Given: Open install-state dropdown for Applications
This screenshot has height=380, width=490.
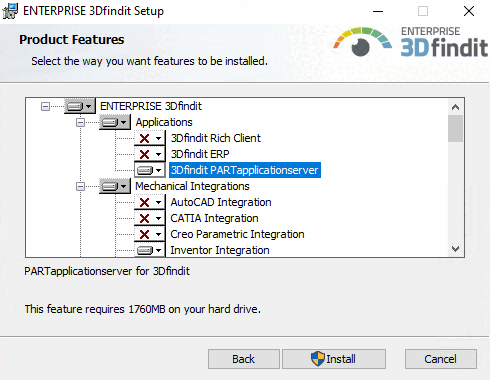Looking at the screenshot, I should 115,122.
